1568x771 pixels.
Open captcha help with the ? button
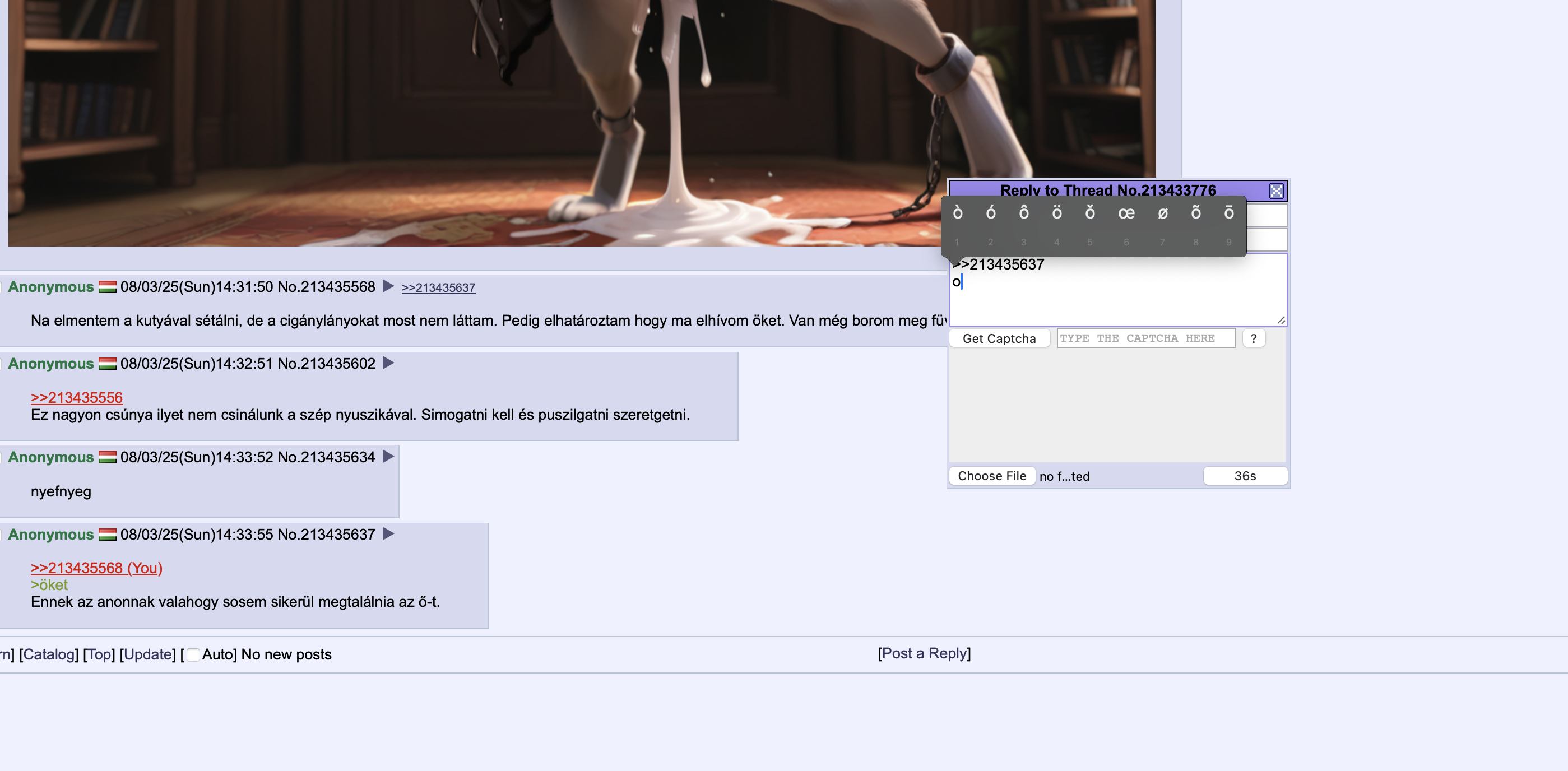1253,338
